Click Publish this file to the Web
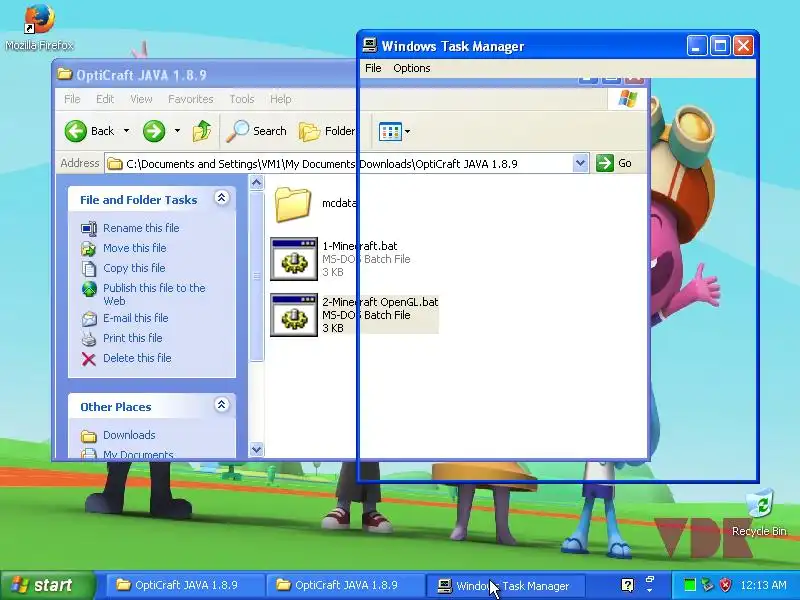 pyautogui.click(x=154, y=294)
